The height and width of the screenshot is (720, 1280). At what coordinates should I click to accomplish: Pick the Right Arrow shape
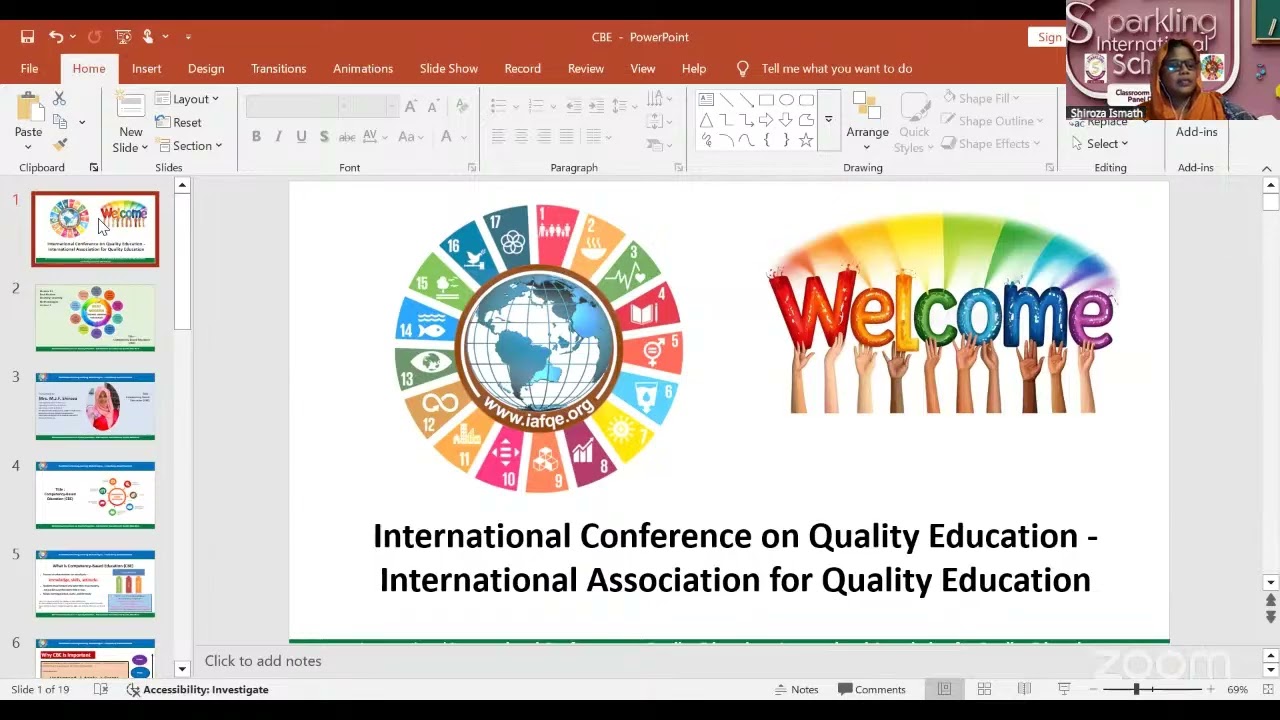[766, 120]
